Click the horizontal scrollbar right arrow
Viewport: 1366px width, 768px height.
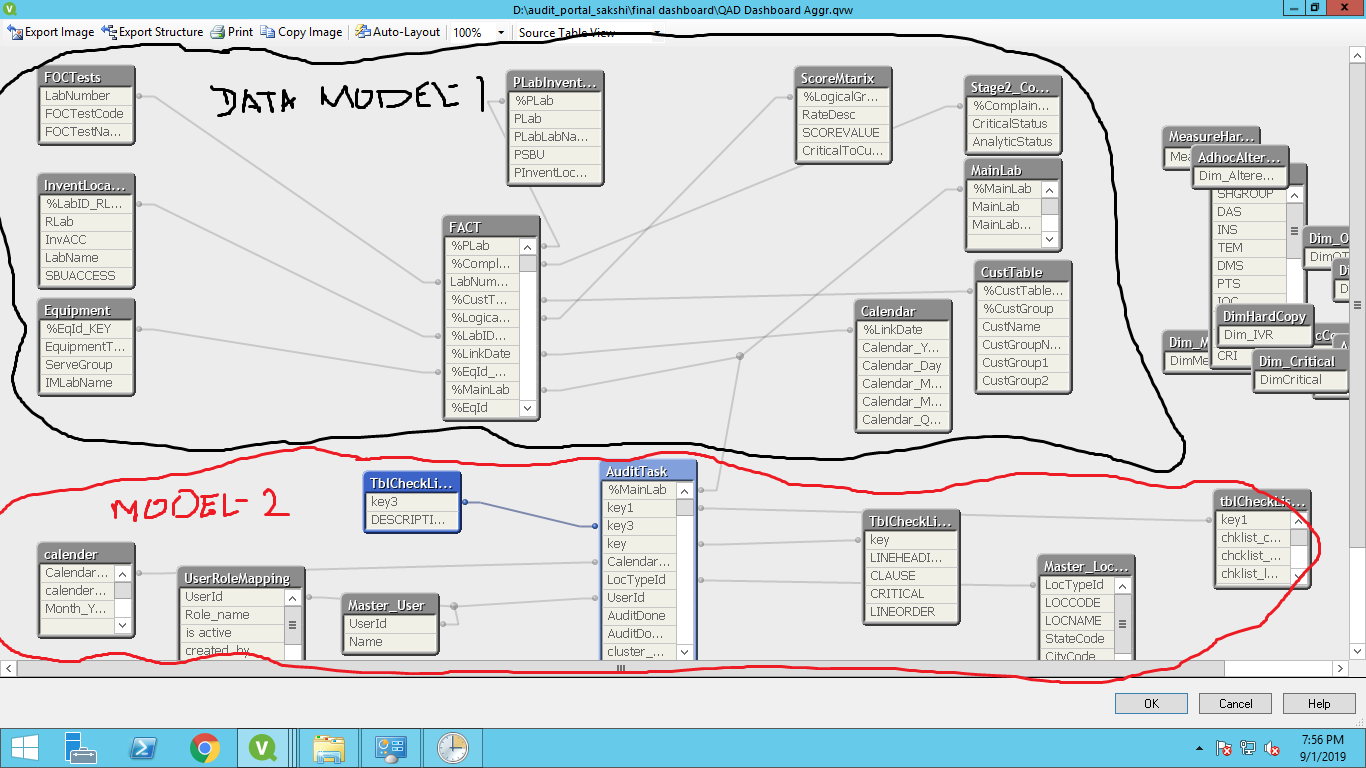pyautogui.click(x=1342, y=668)
